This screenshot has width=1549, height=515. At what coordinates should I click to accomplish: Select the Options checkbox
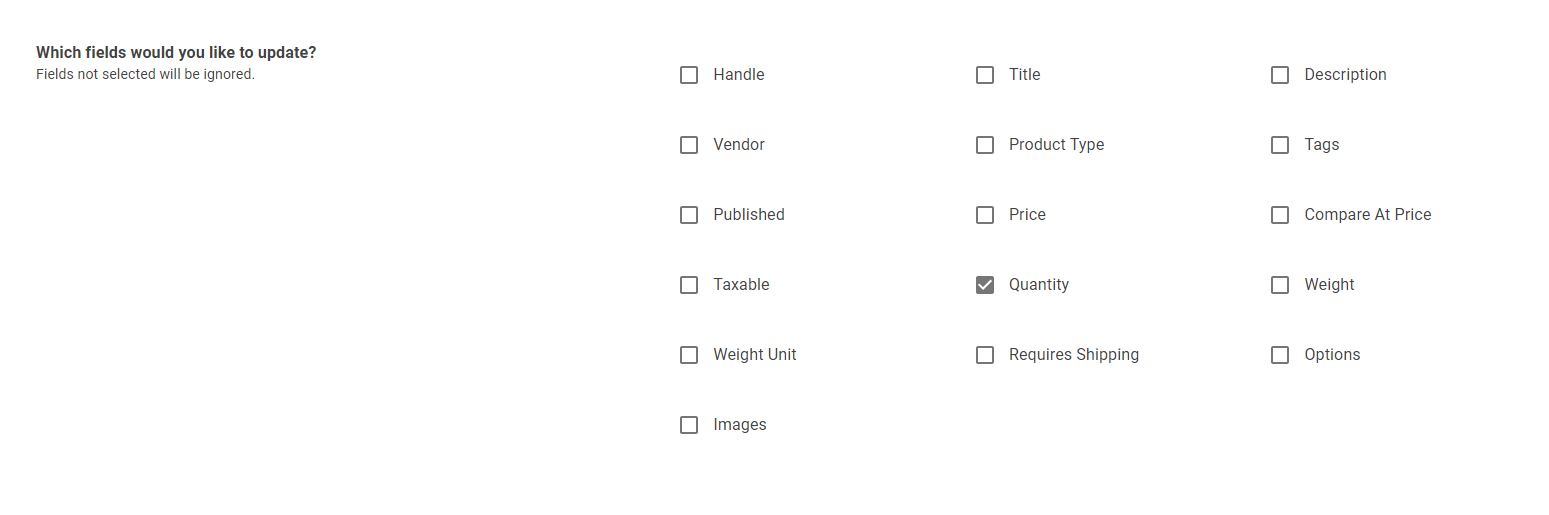tap(1280, 355)
